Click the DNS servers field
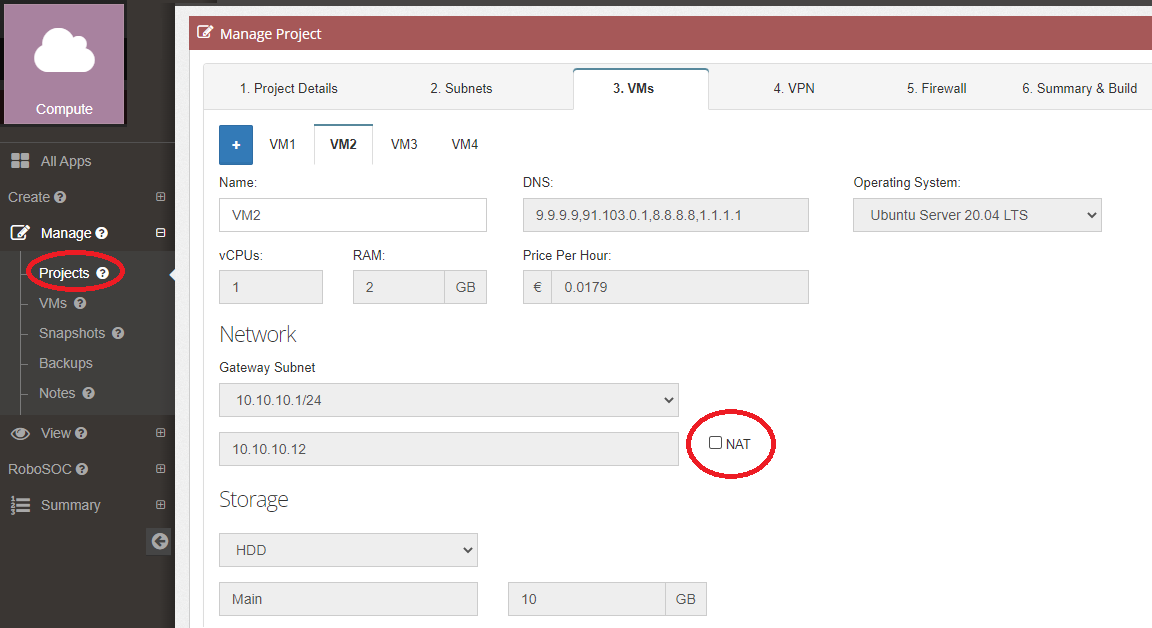This screenshot has width=1152, height=628. pyautogui.click(x=666, y=215)
